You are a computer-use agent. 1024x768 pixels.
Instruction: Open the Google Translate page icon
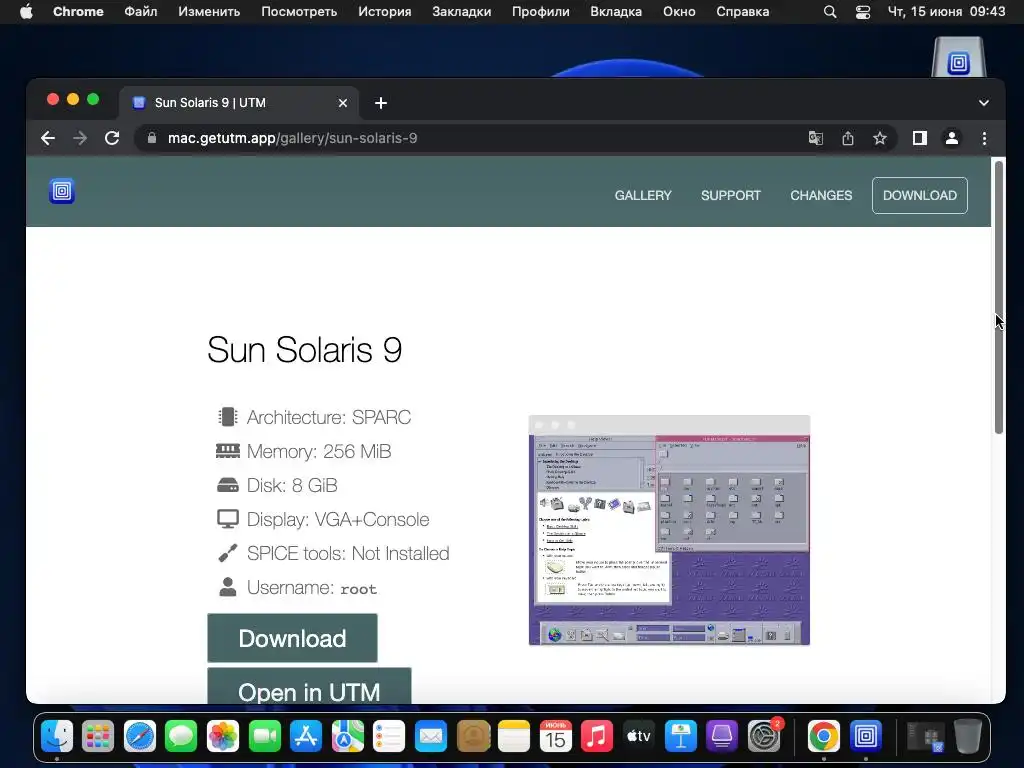(816, 138)
